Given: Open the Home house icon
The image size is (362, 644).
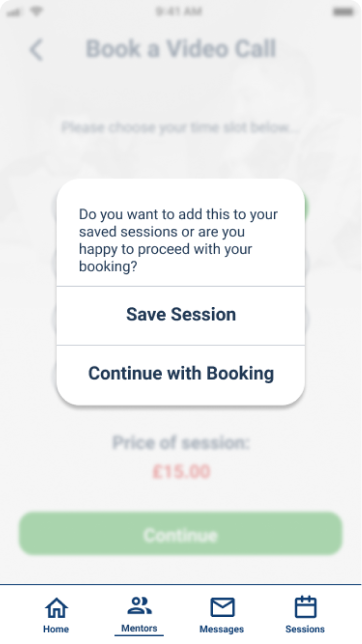Looking at the screenshot, I should (x=56, y=607).
